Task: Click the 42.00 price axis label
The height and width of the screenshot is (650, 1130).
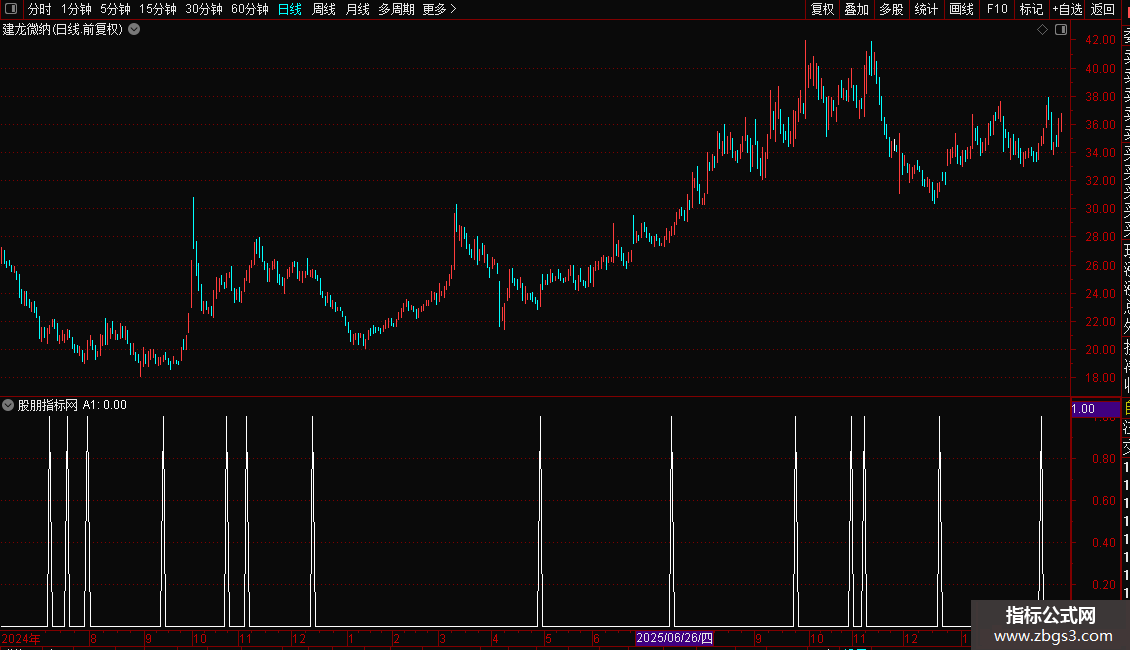Action: [1100, 40]
